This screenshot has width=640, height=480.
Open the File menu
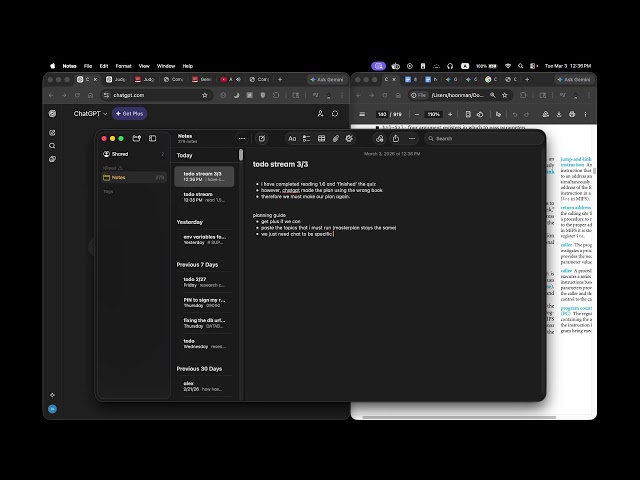tap(88, 66)
